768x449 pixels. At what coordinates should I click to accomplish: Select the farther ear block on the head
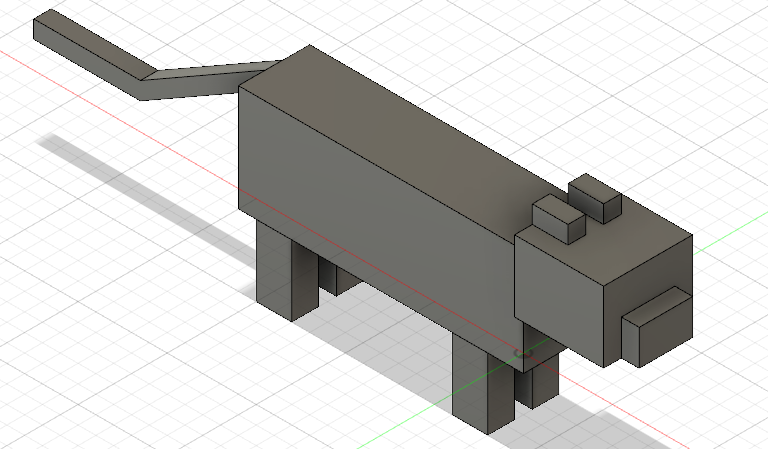(x=595, y=198)
